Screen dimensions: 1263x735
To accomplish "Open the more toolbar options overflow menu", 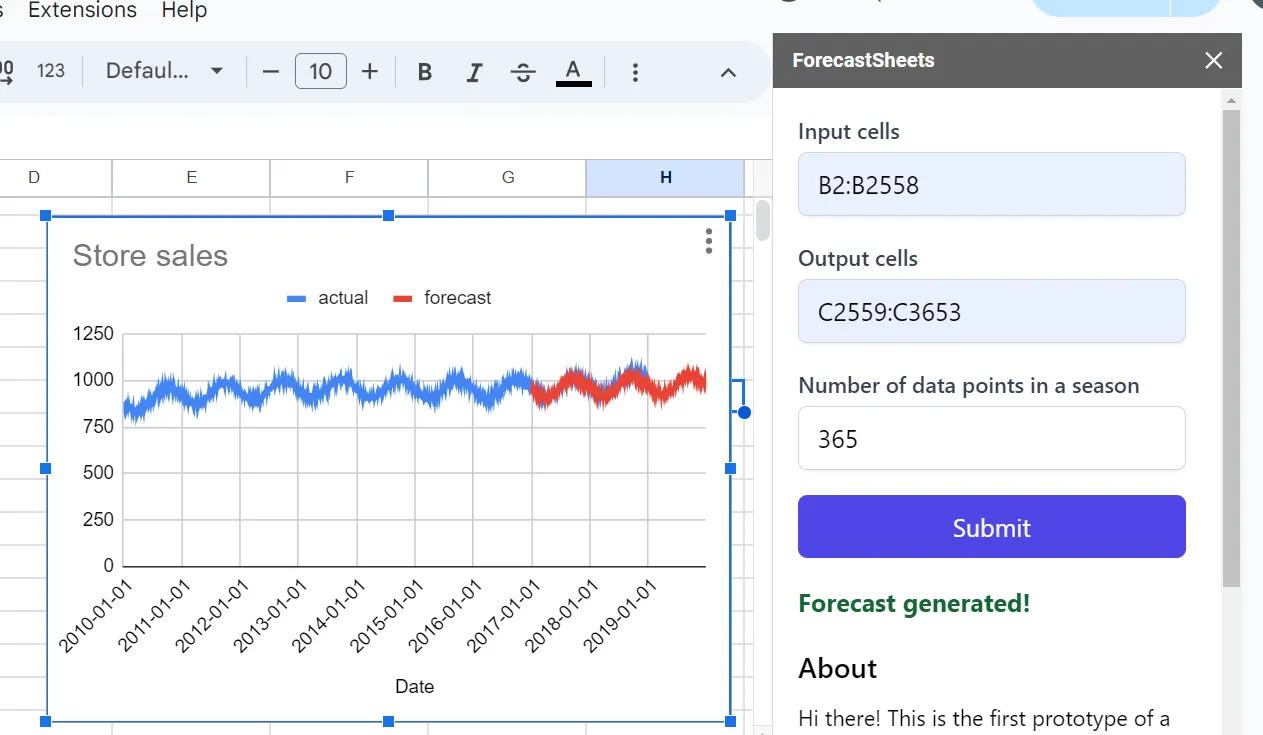I will point(636,71).
